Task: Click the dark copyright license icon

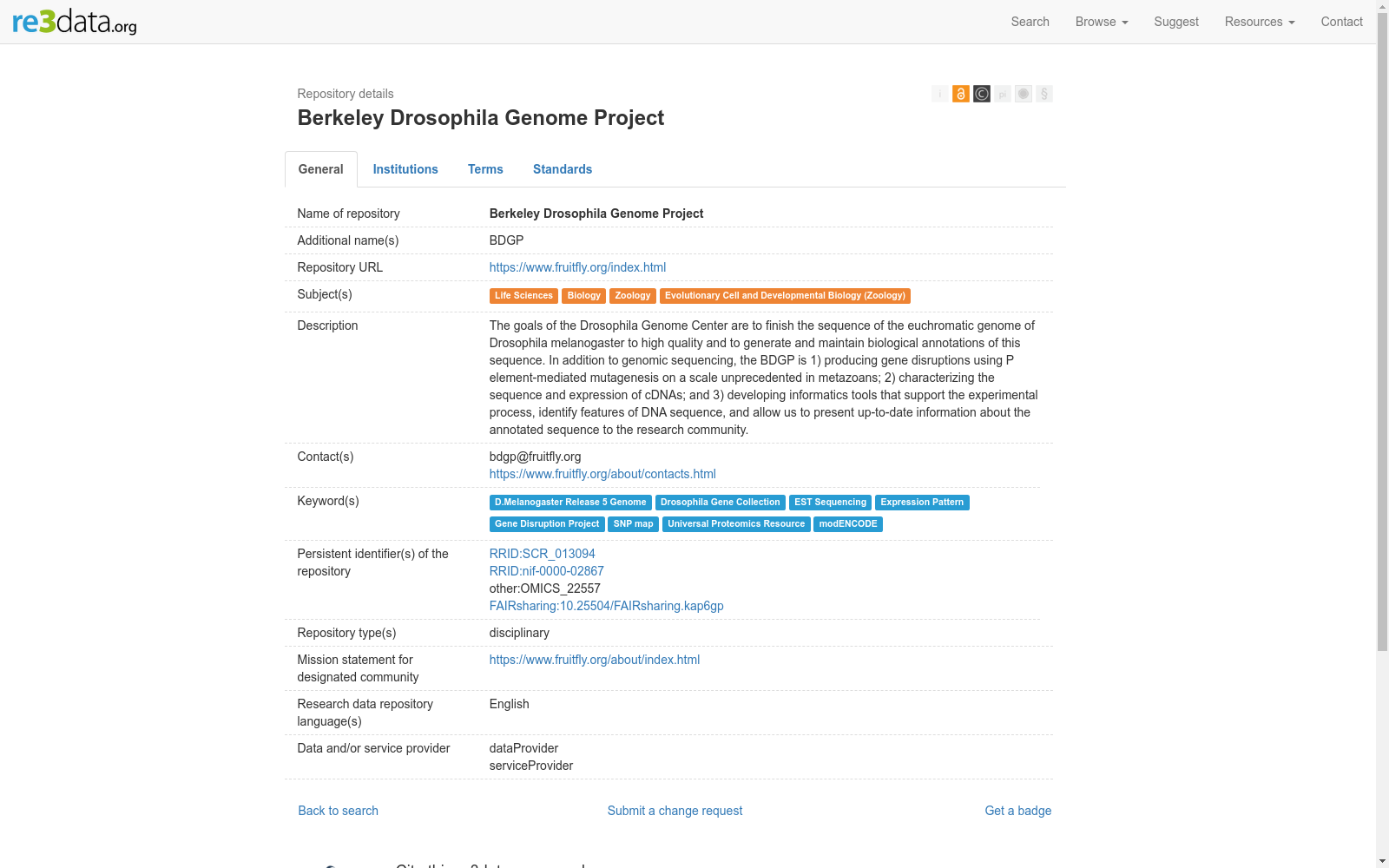Action: coord(982,94)
